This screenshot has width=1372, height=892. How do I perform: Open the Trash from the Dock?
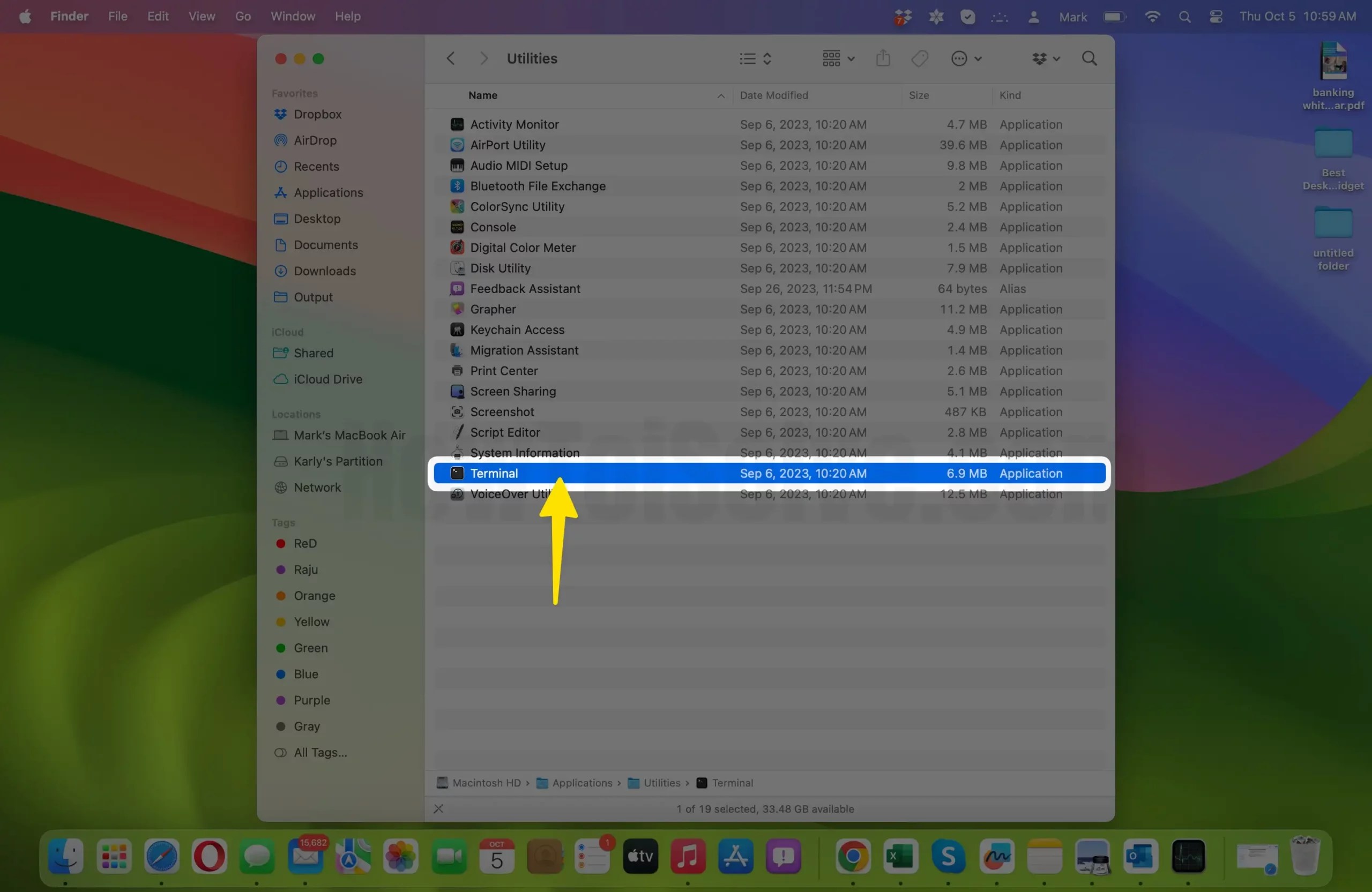coord(1306,857)
